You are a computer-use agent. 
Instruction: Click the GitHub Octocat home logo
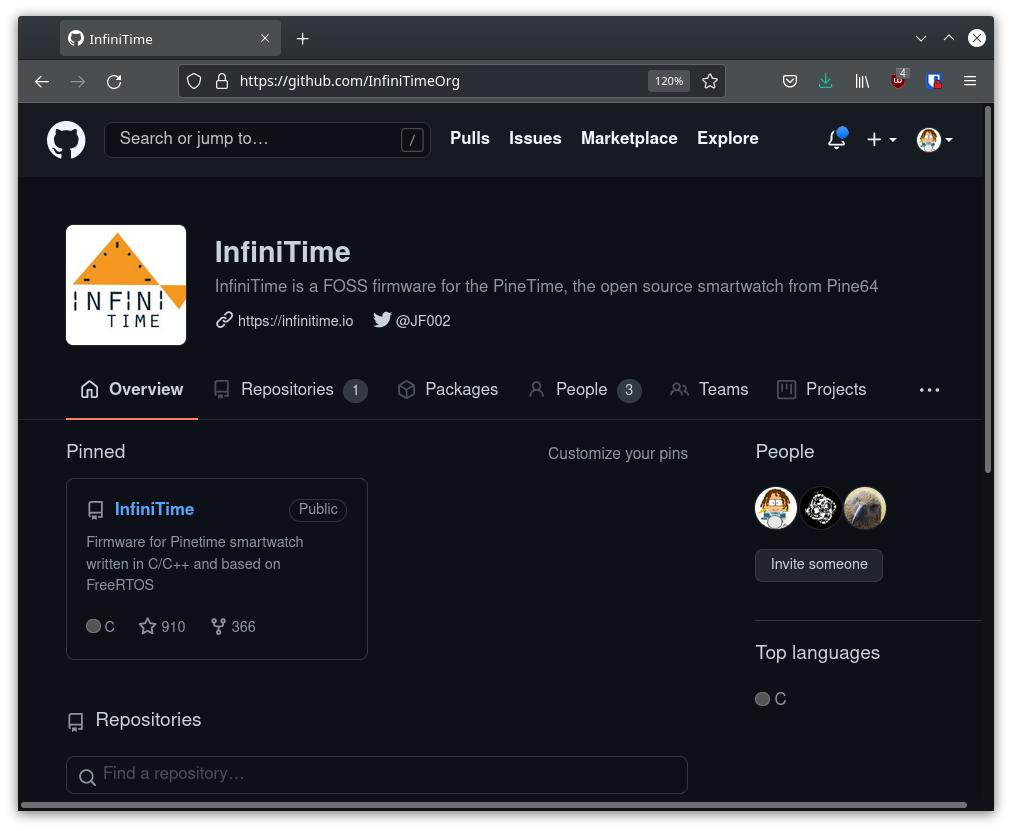click(x=66, y=140)
